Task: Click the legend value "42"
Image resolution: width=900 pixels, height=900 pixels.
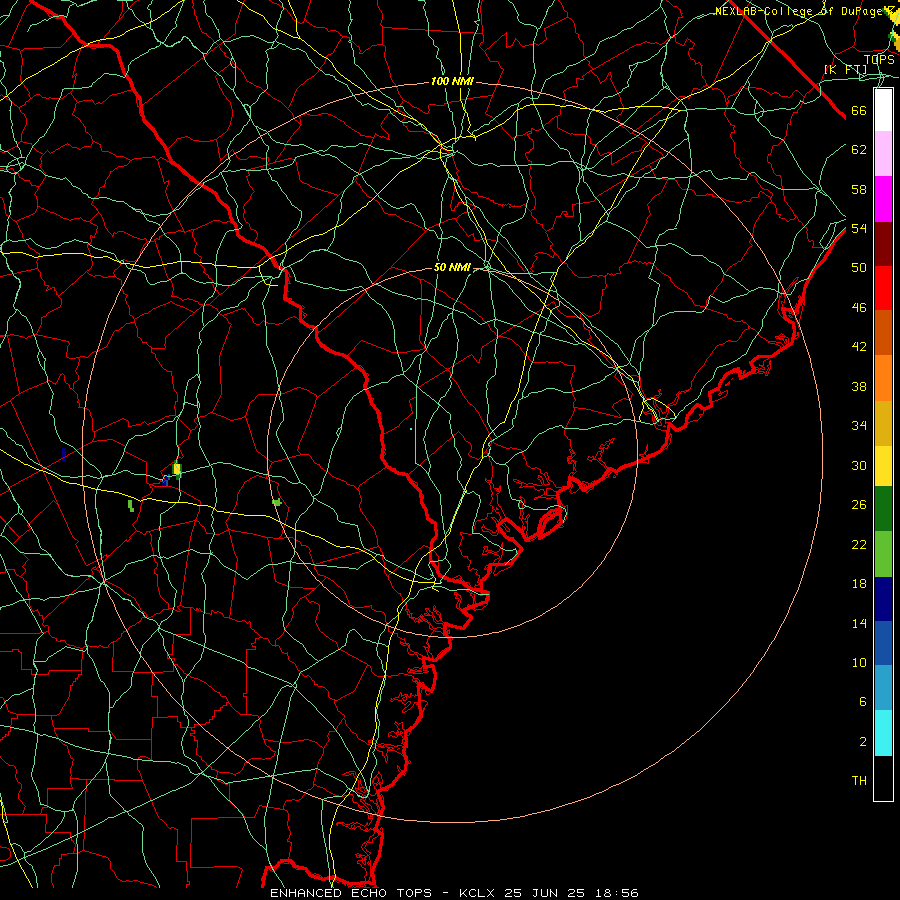Action: [x=859, y=347]
